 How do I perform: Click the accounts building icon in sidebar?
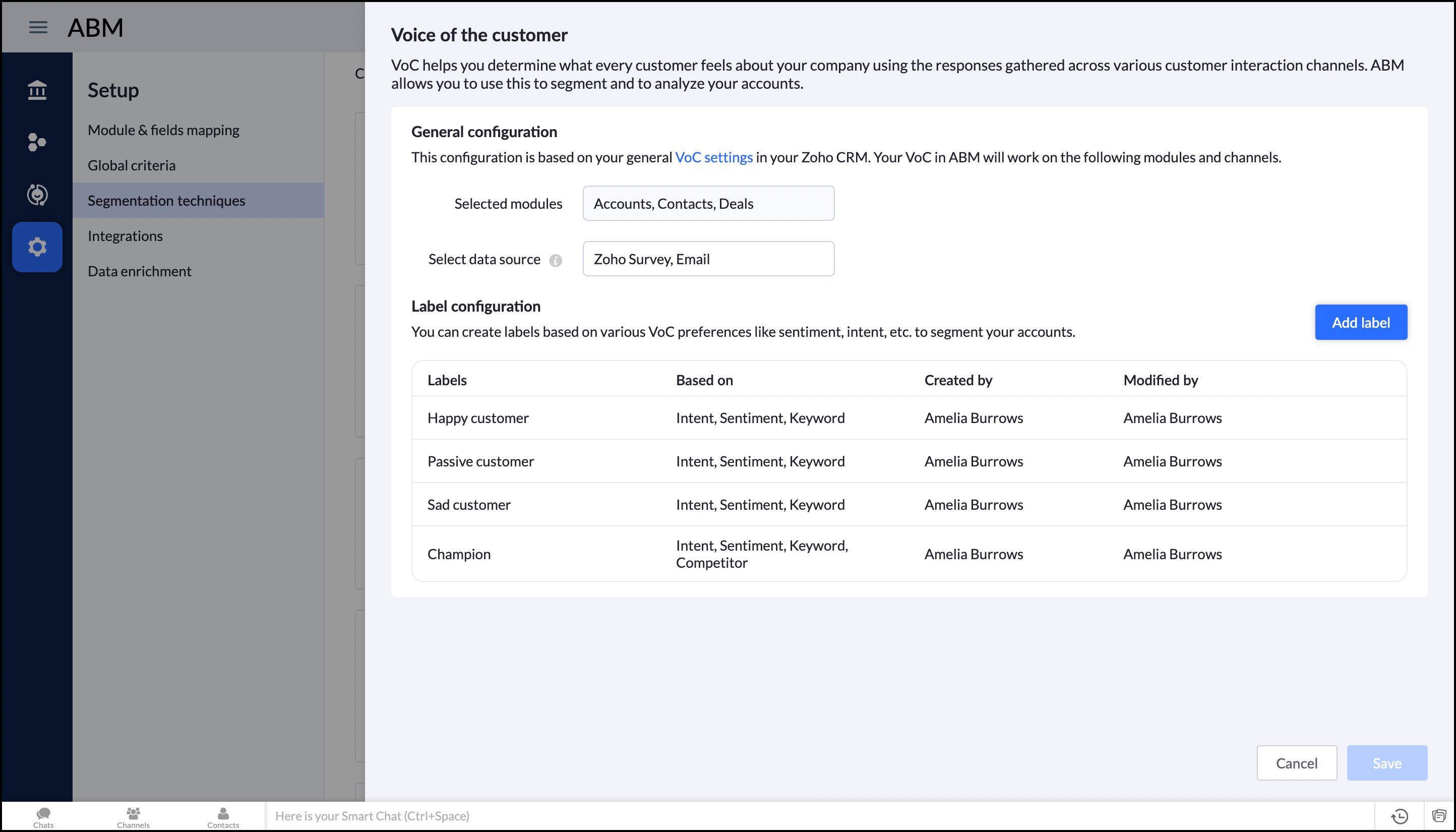(37, 90)
